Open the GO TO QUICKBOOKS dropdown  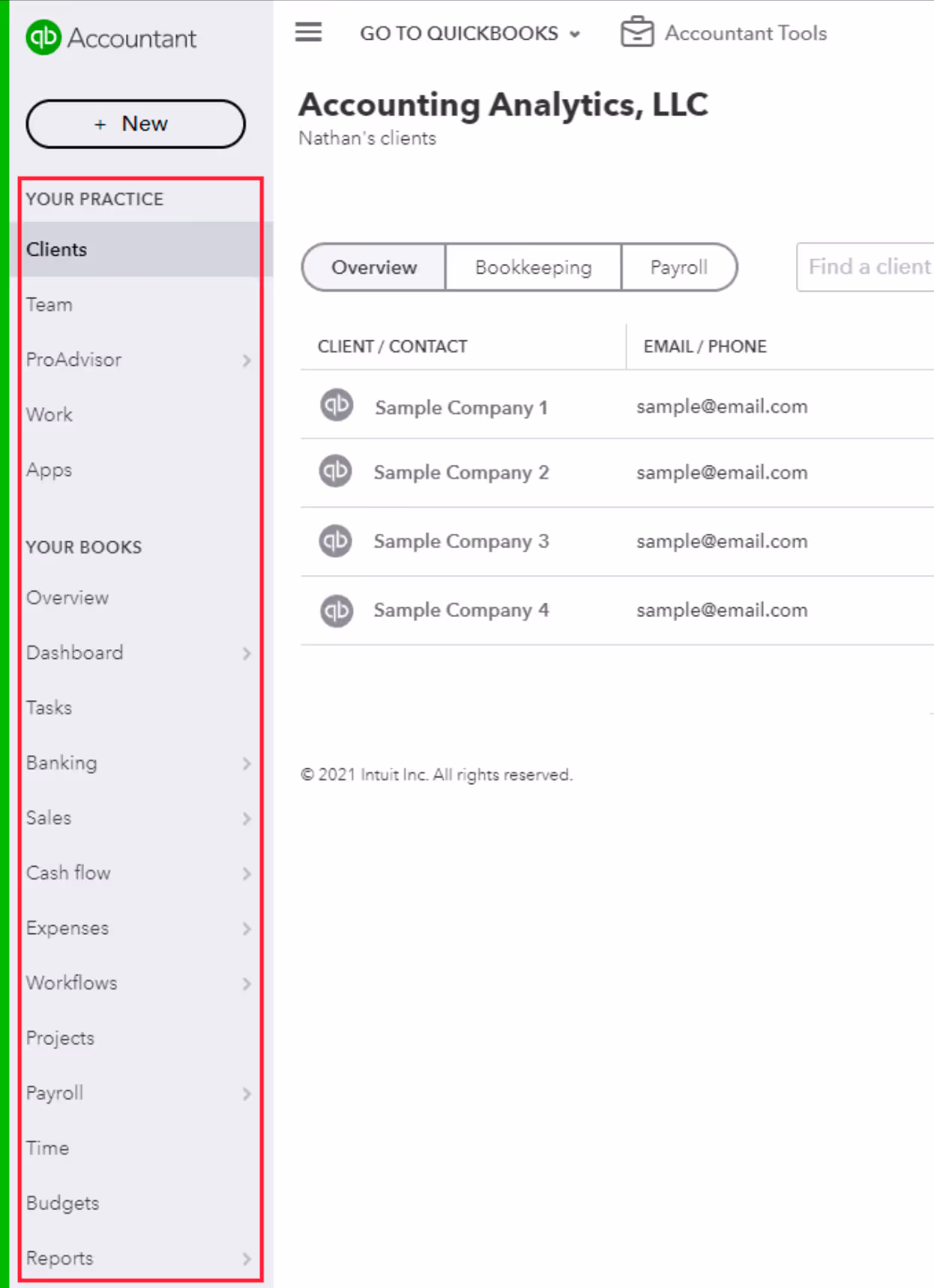tap(470, 33)
